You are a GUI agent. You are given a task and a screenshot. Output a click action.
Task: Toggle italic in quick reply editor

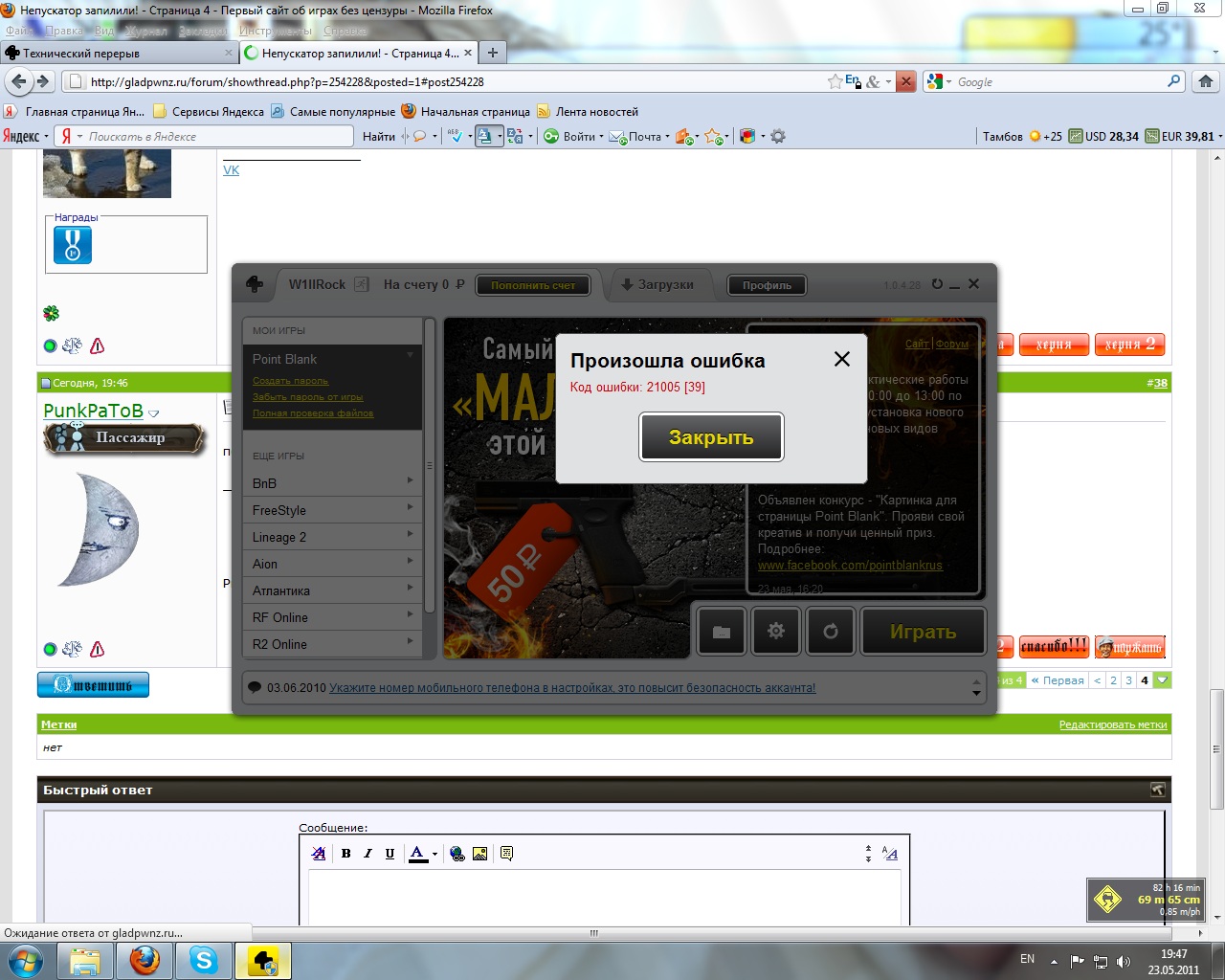tap(367, 854)
